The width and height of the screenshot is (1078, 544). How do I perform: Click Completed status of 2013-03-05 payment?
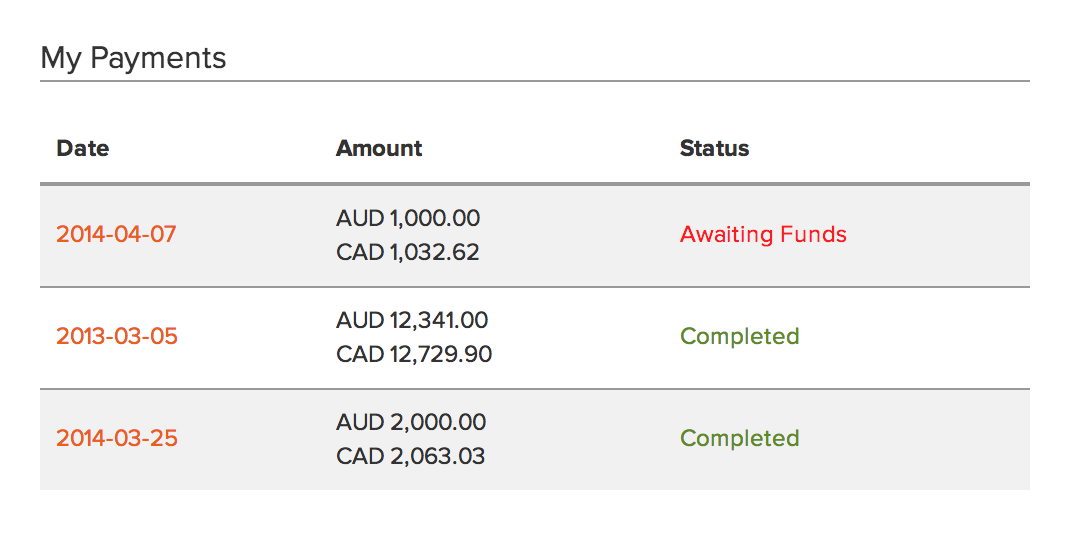click(x=739, y=337)
